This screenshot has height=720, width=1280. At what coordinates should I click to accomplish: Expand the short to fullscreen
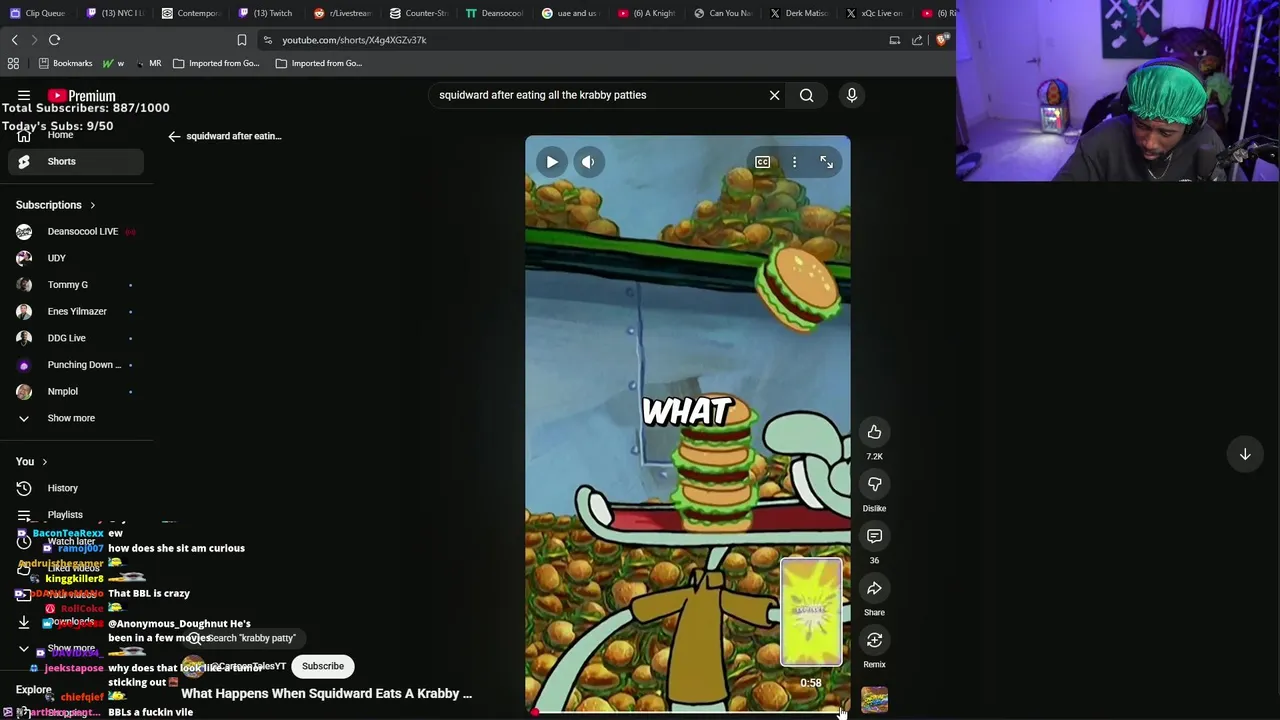point(826,162)
